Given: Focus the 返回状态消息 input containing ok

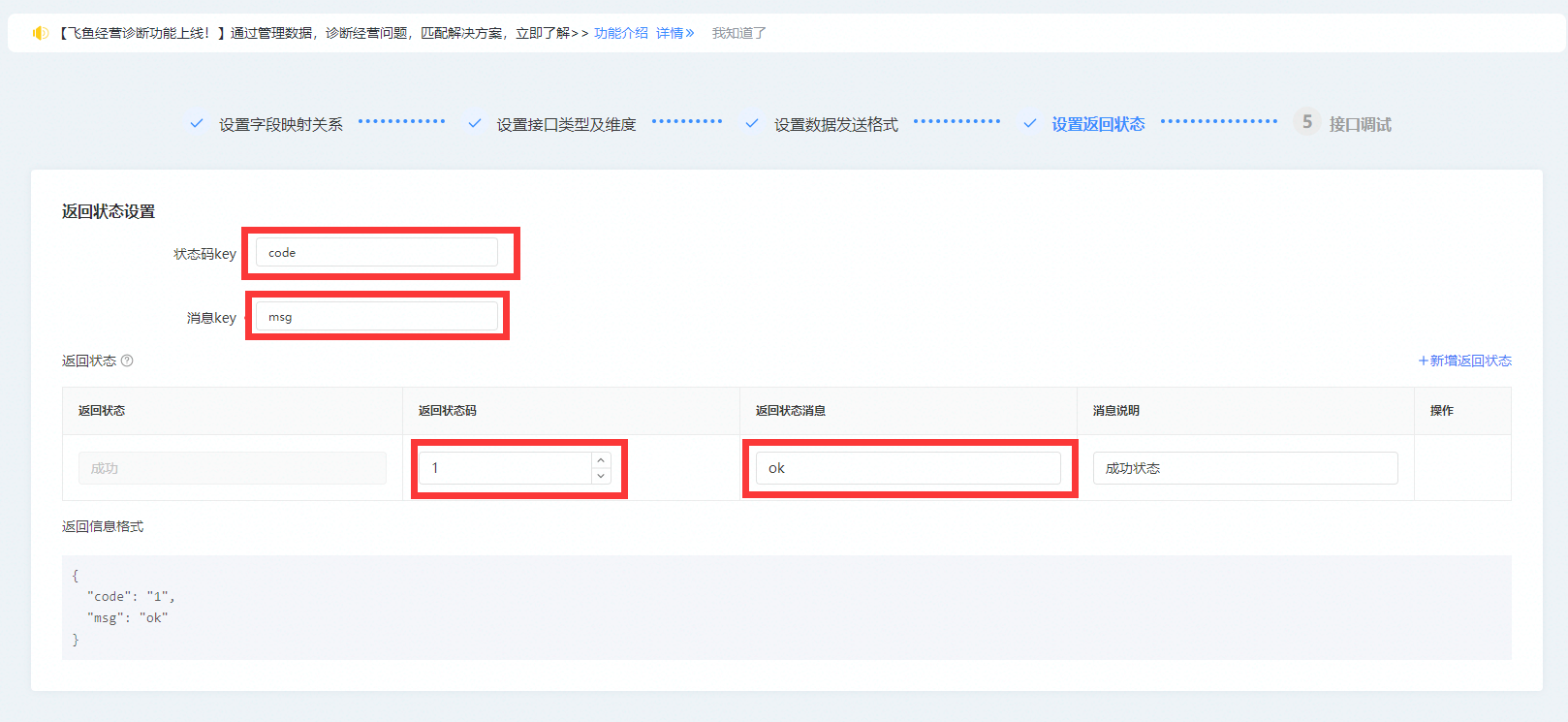Looking at the screenshot, I should pos(908,468).
